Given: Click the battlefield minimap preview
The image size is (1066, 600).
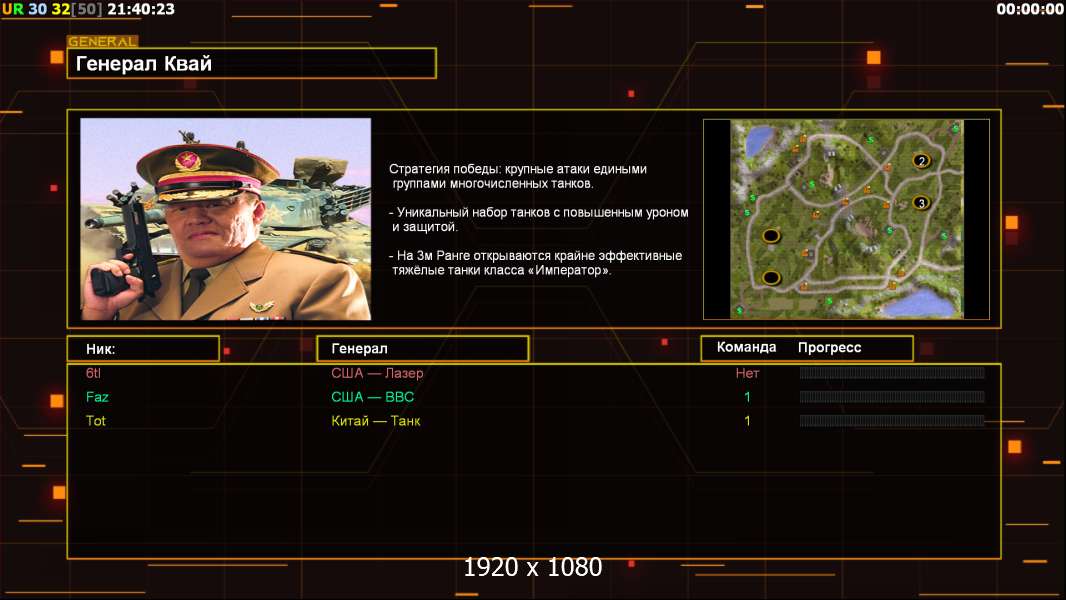Looking at the screenshot, I should [846, 219].
